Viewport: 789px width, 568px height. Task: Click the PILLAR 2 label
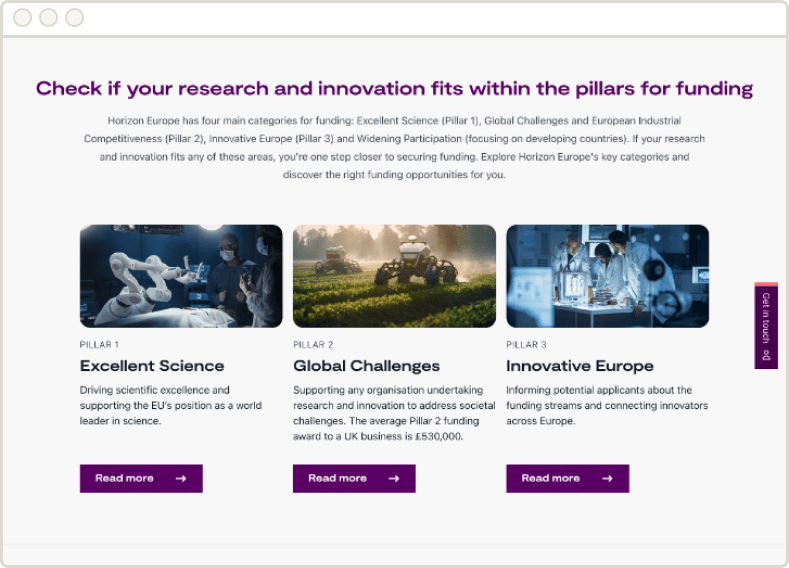313,345
